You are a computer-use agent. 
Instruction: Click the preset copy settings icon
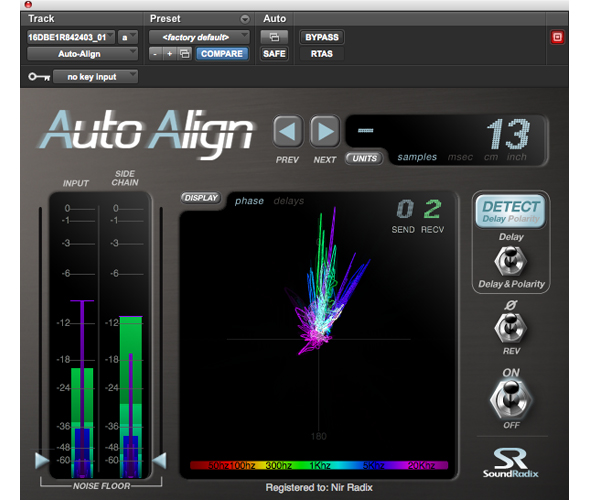pyautogui.click(x=184, y=54)
